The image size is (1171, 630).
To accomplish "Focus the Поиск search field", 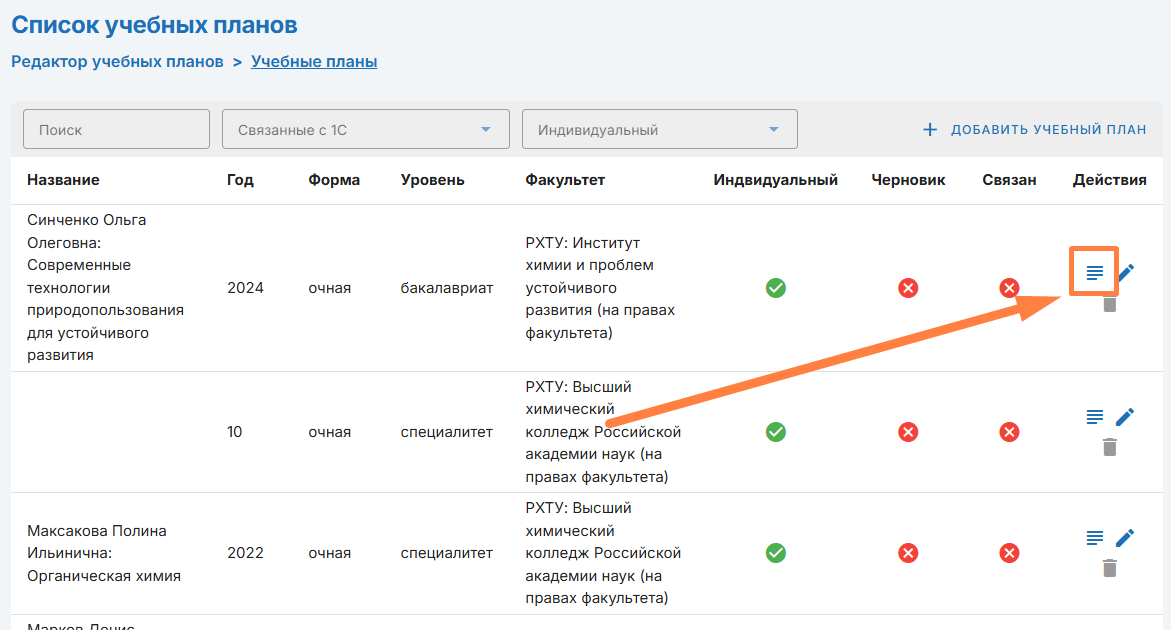I will (x=116, y=130).
